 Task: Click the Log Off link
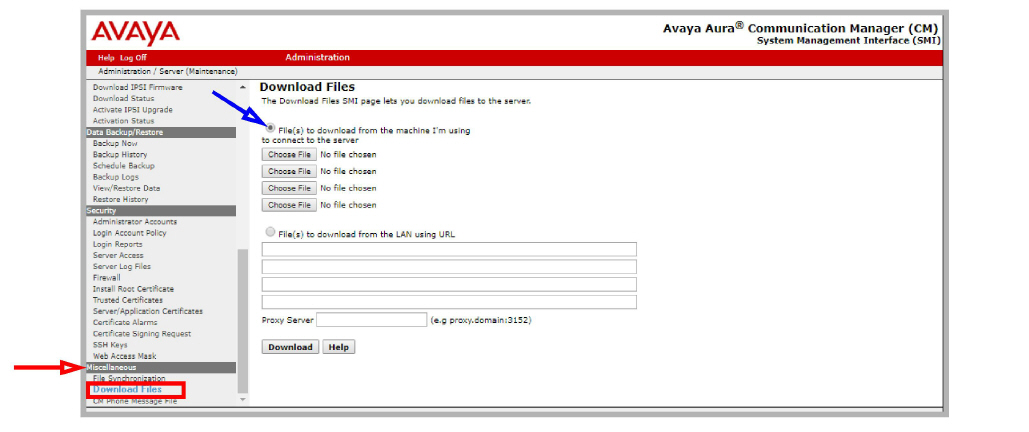pyautogui.click(x=133, y=58)
